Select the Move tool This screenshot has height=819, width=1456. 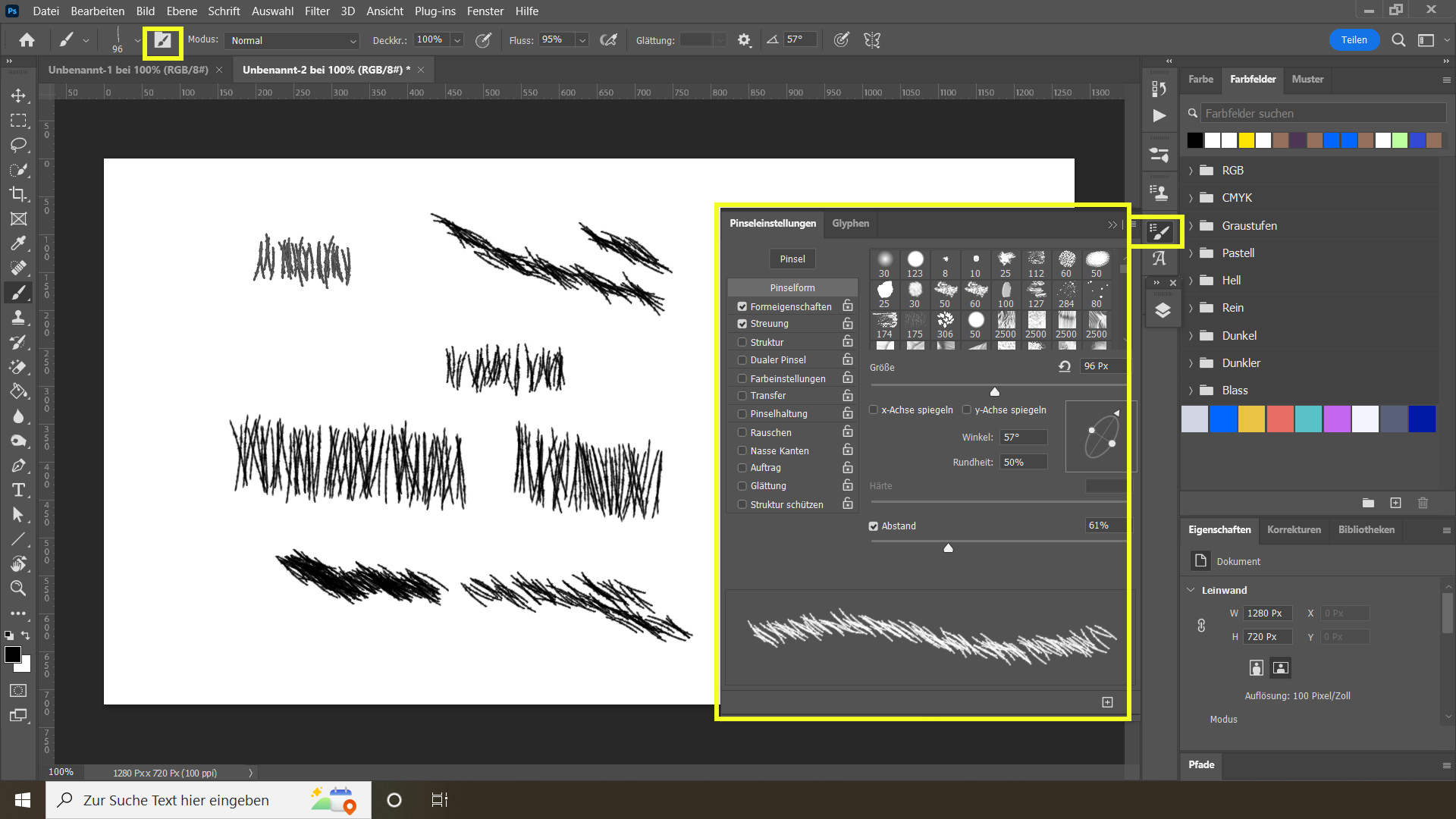[18, 96]
